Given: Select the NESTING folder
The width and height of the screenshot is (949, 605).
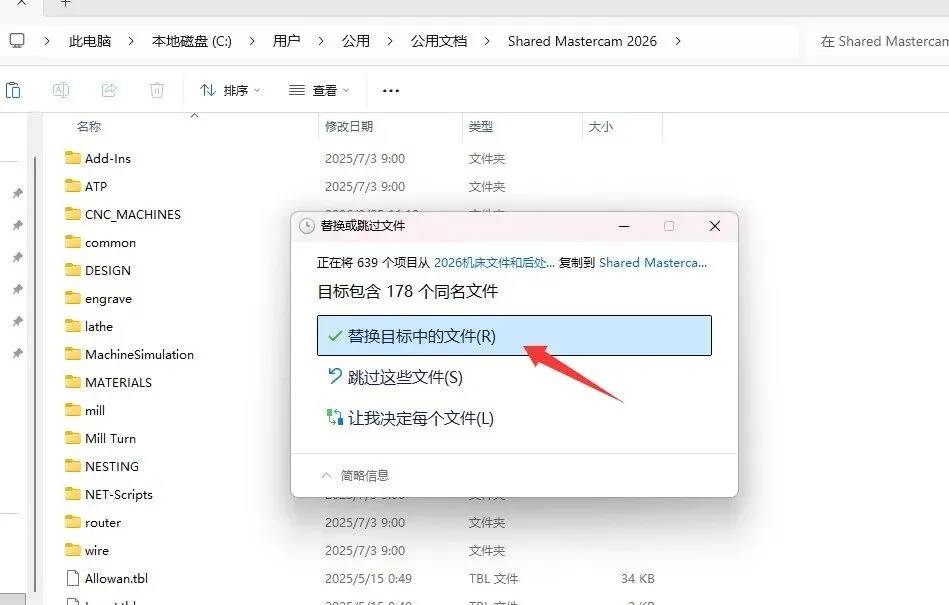Looking at the screenshot, I should [102, 466].
